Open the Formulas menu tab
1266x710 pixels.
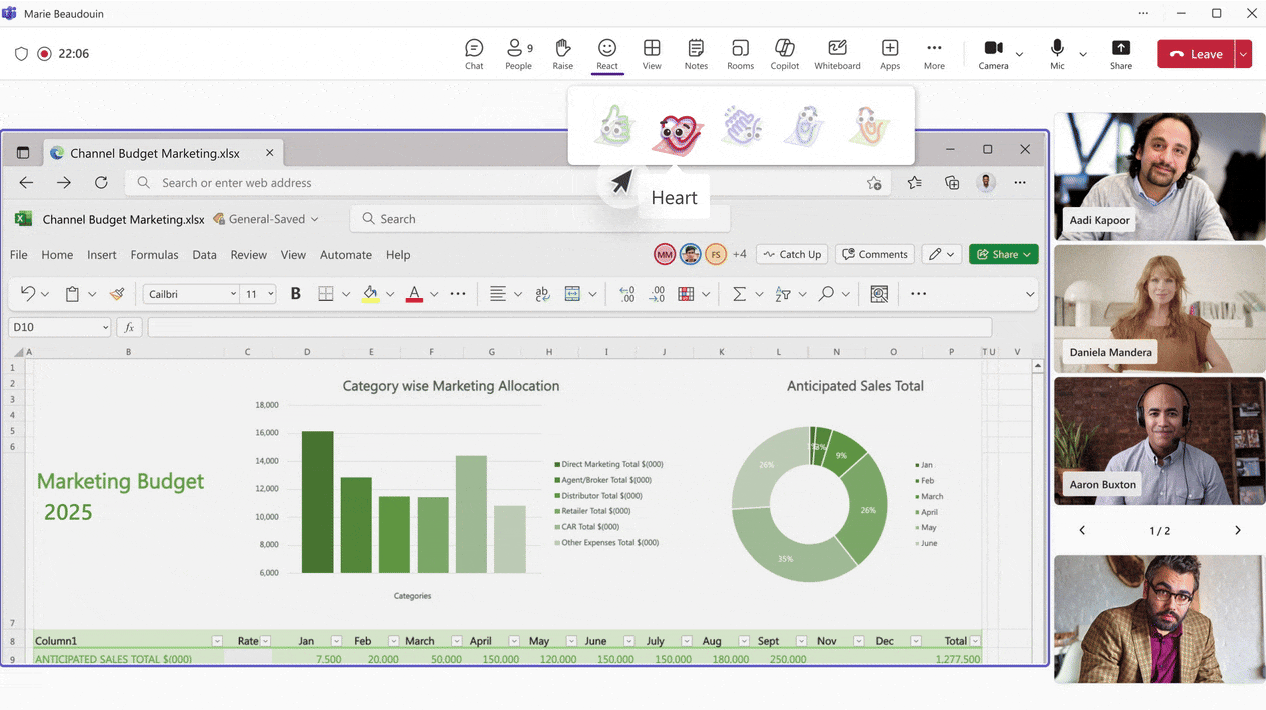click(x=154, y=255)
